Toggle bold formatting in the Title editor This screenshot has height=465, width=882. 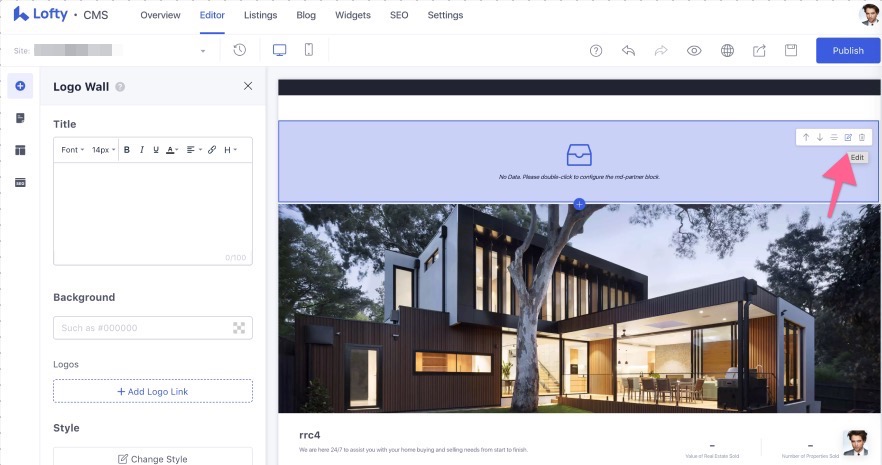pos(127,150)
